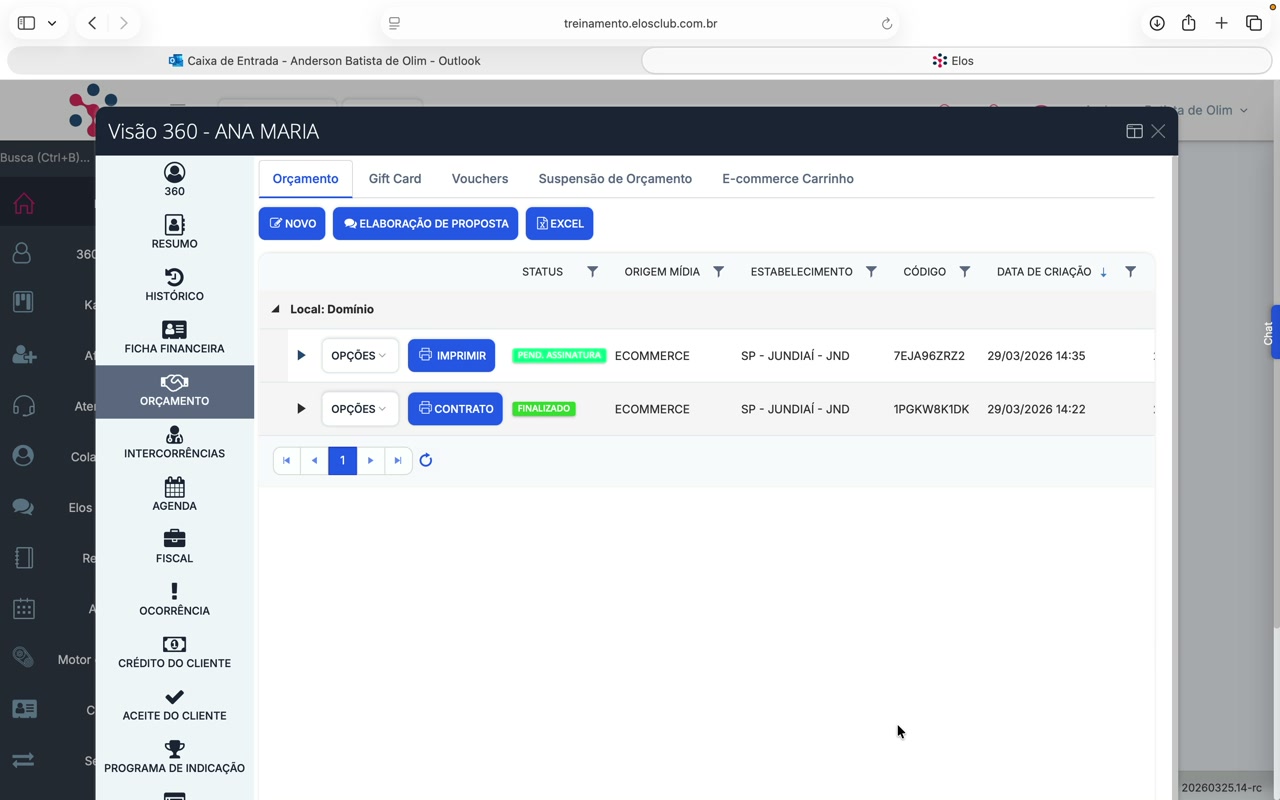The height and width of the screenshot is (800, 1280).
Task: Open a new Safari tab
Action: (1221, 23)
